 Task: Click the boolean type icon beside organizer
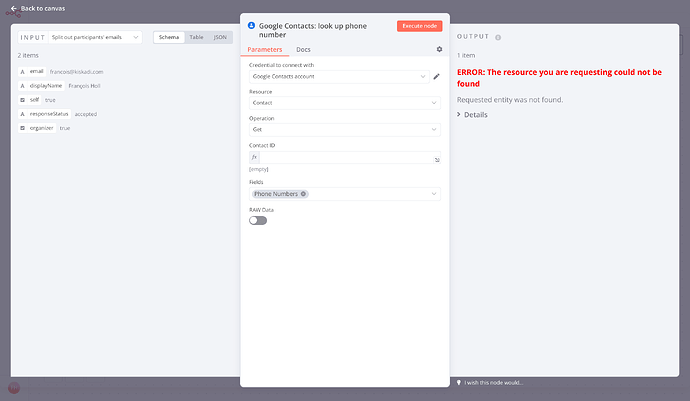pos(22,128)
